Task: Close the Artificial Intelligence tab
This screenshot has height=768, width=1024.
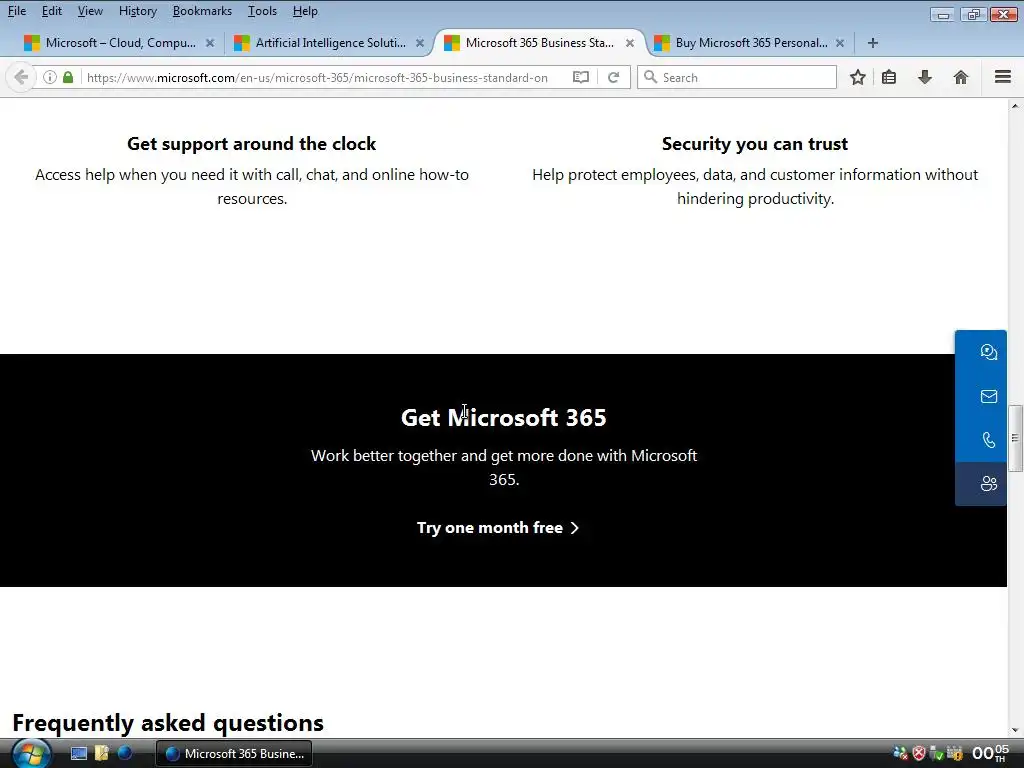Action: pyautogui.click(x=420, y=43)
